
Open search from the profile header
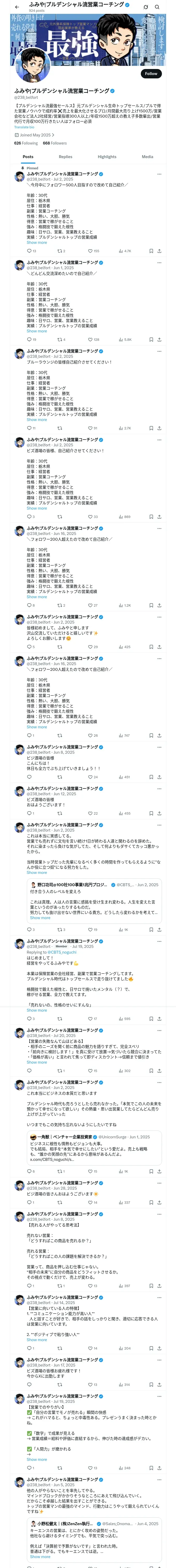point(157,7)
